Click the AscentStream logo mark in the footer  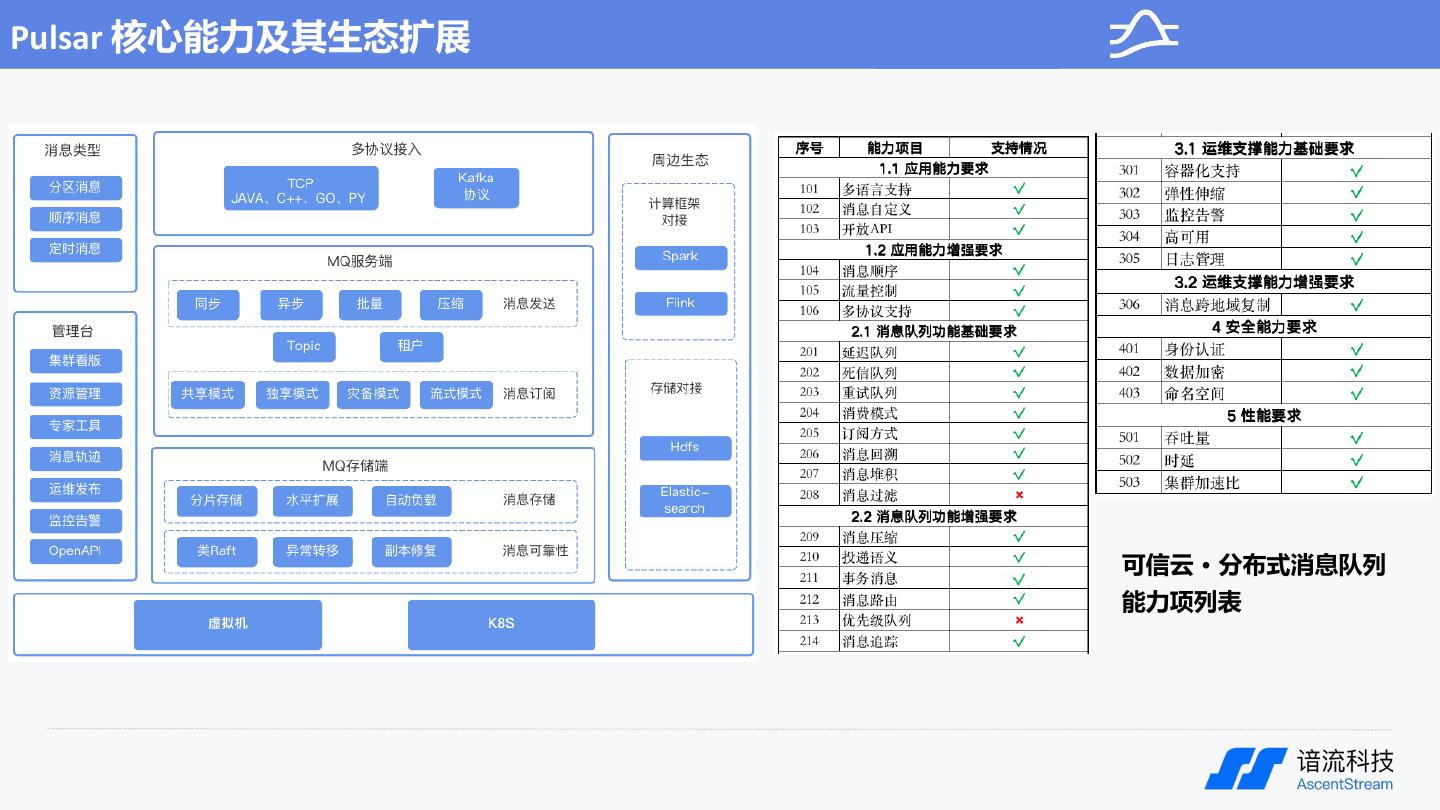click(1246, 769)
